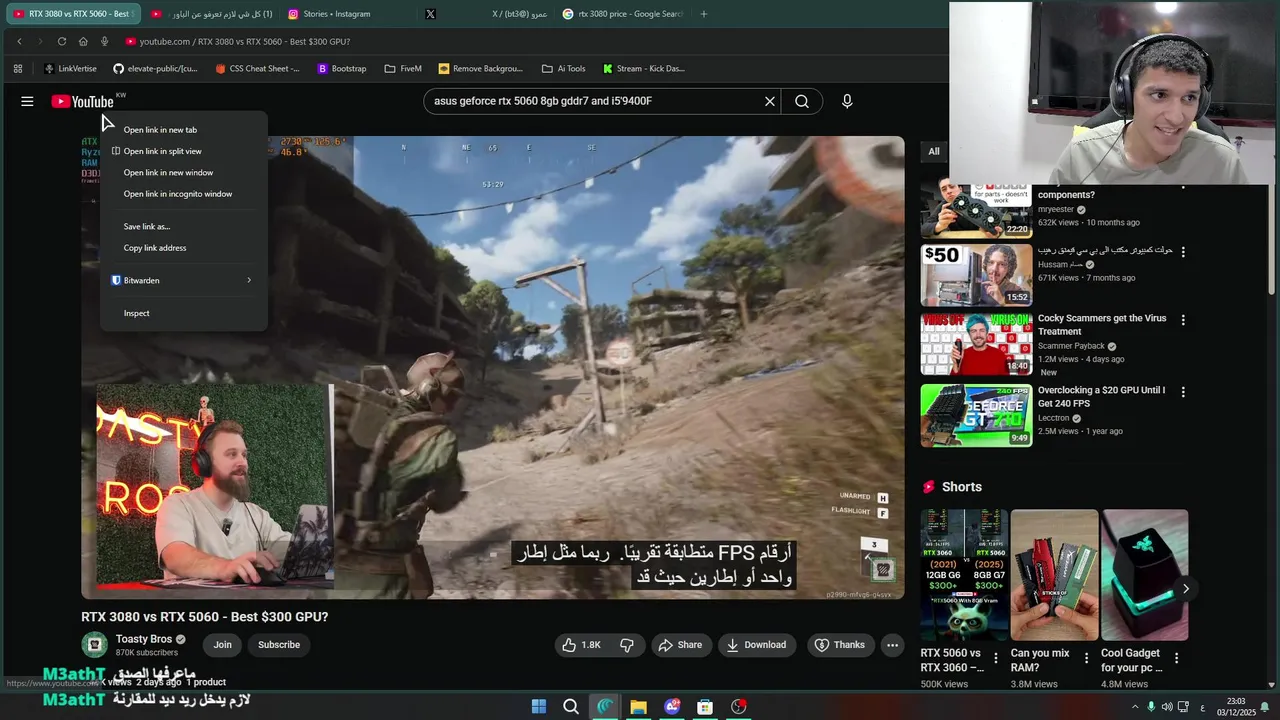Open the Ai Tools bookmarks folder
This screenshot has height=720, width=1280.
[x=564, y=69]
